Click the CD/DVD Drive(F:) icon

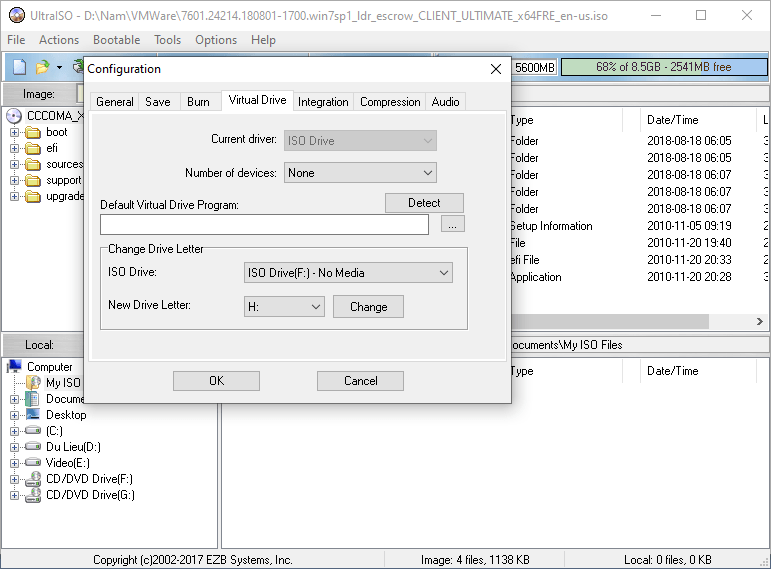point(33,479)
